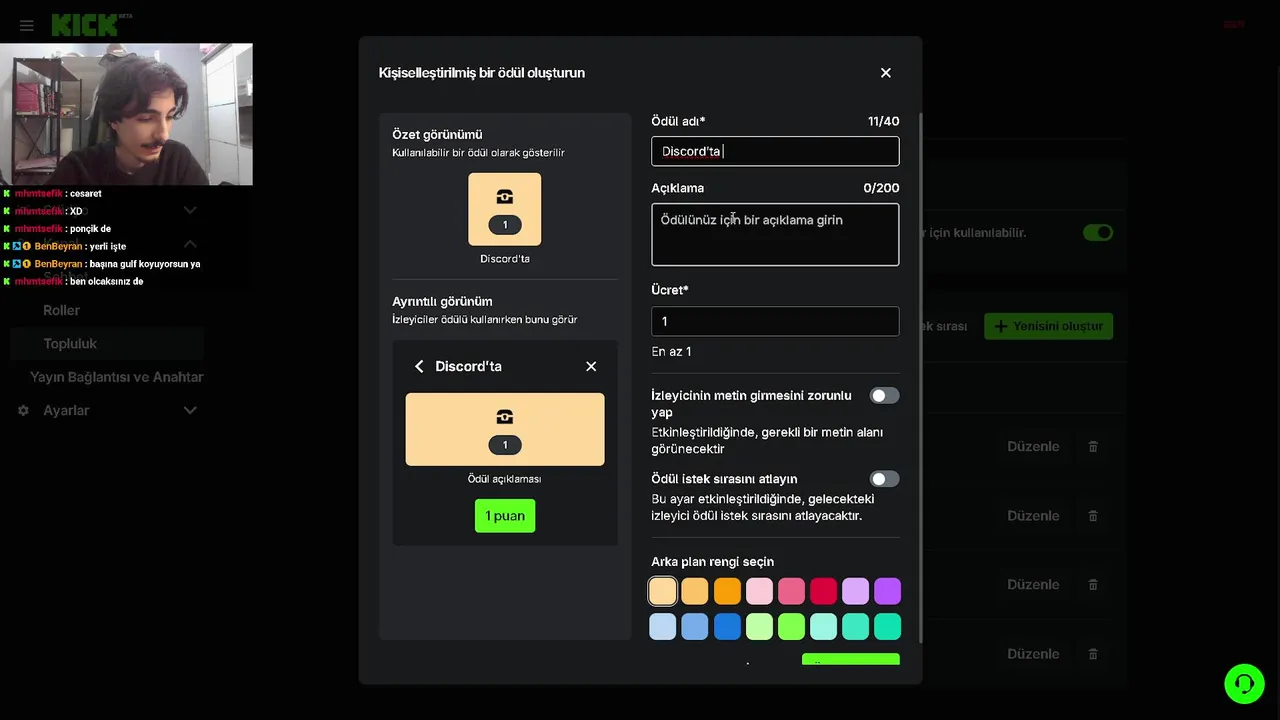Image resolution: width=1280 pixels, height=720 pixels.
Task: Select the vivid purple background color
Action: pos(887,591)
